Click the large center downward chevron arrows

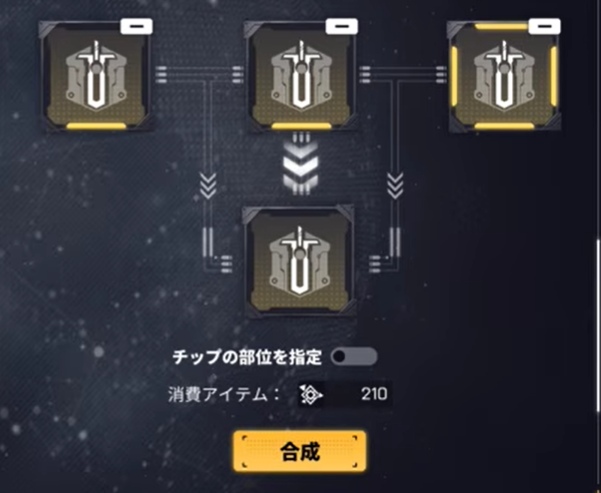[301, 166]
